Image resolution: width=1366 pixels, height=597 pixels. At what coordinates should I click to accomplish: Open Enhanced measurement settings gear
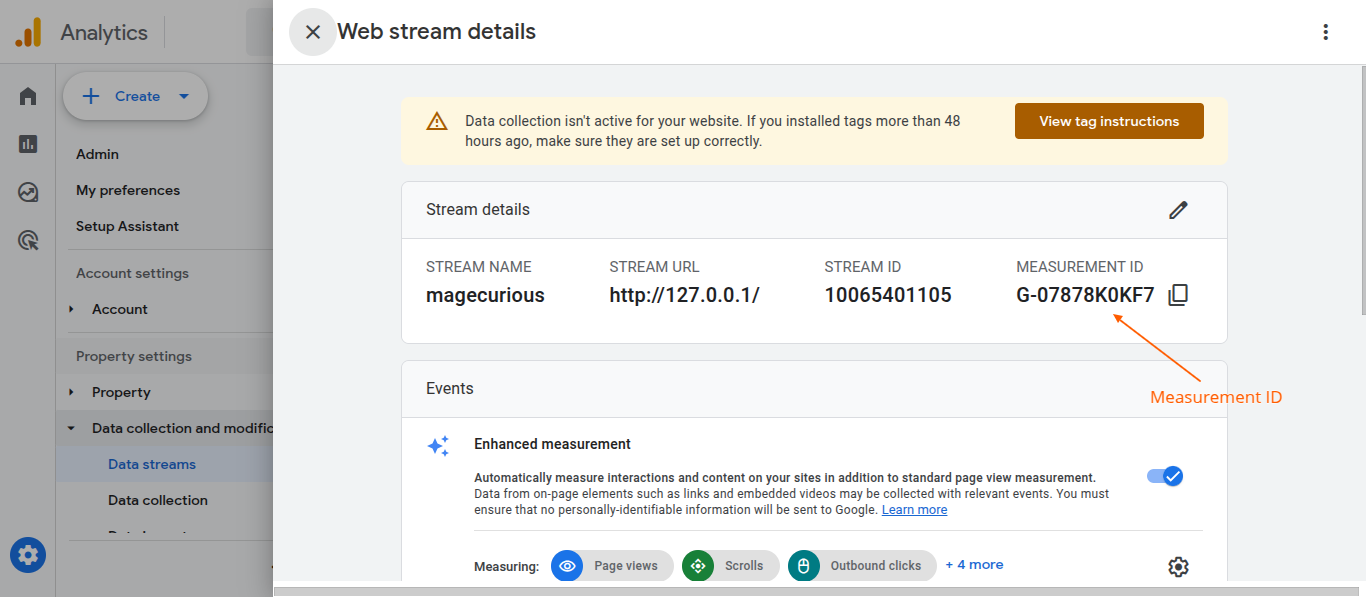1178,566
